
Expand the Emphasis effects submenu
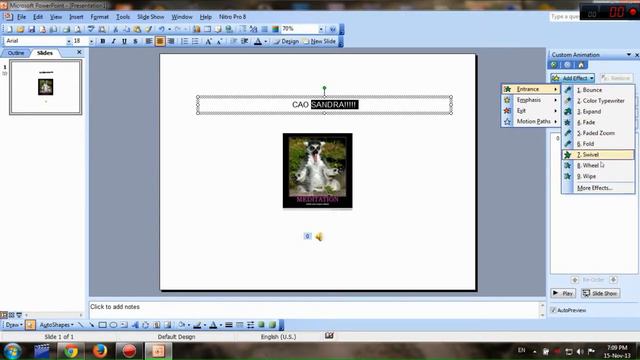(x=530, y=100)
